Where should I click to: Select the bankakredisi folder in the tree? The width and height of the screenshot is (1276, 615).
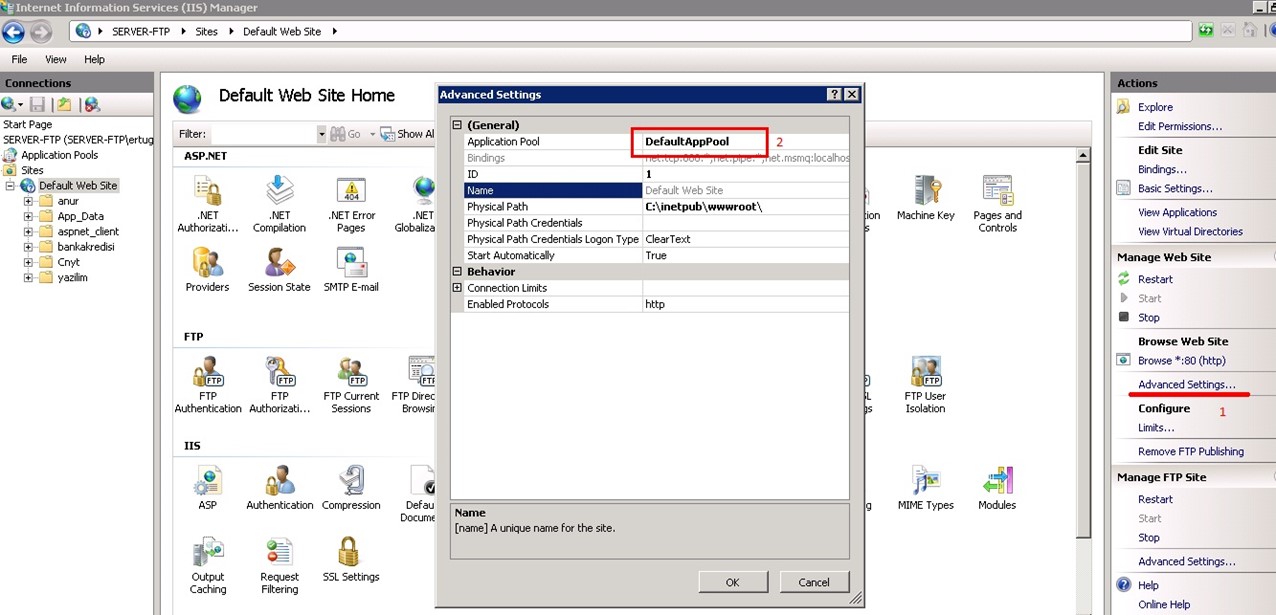[86, 246]
